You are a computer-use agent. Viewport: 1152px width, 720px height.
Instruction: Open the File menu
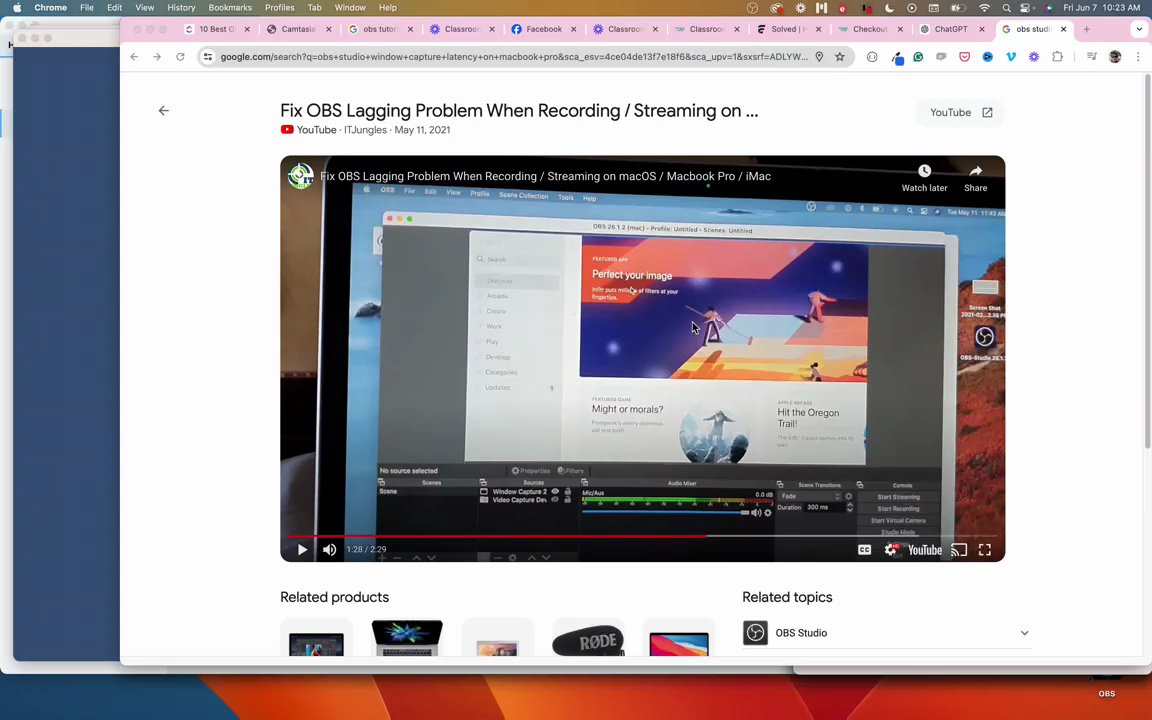(x=87, y=7)
